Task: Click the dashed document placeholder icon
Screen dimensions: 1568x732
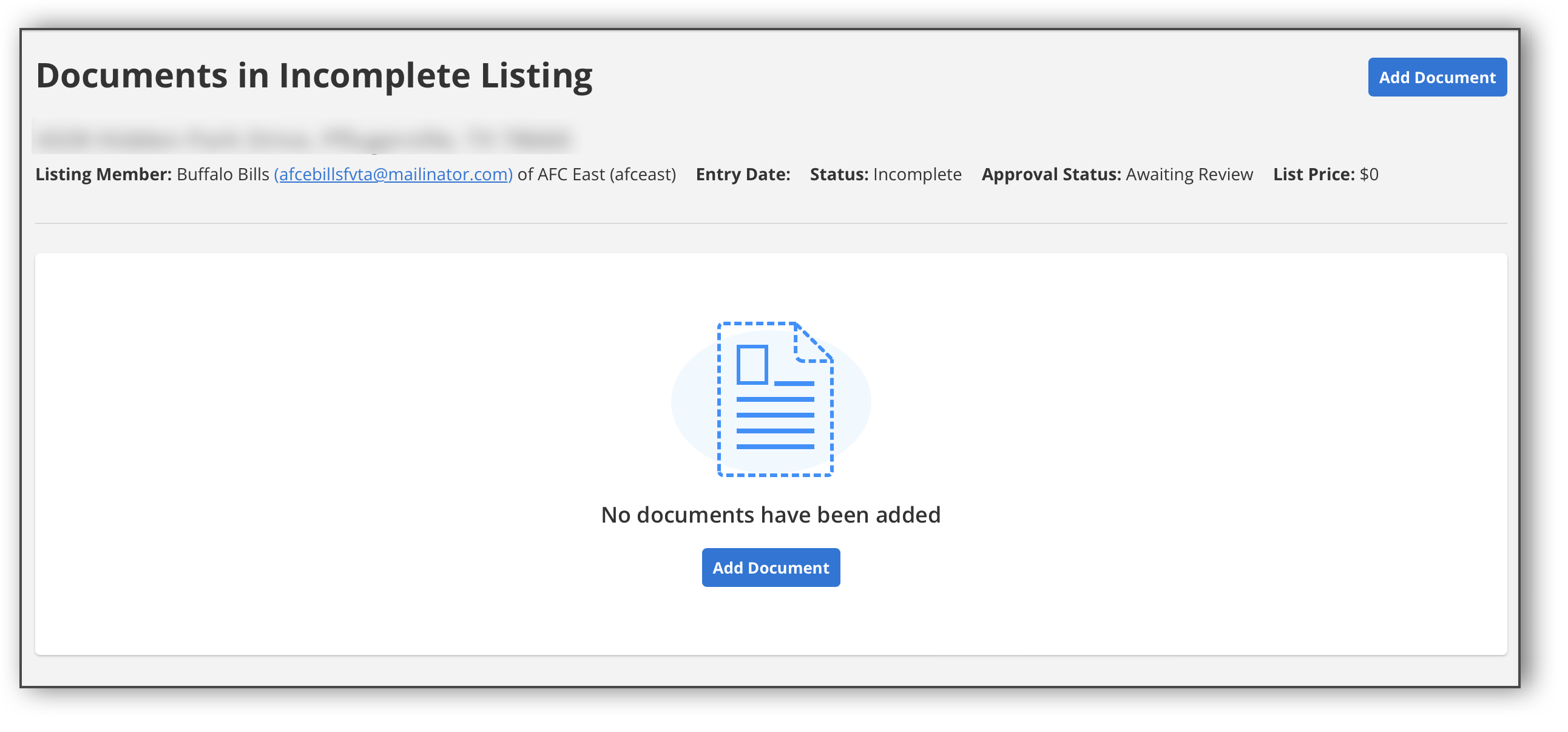Action: [x=775, y=399]
